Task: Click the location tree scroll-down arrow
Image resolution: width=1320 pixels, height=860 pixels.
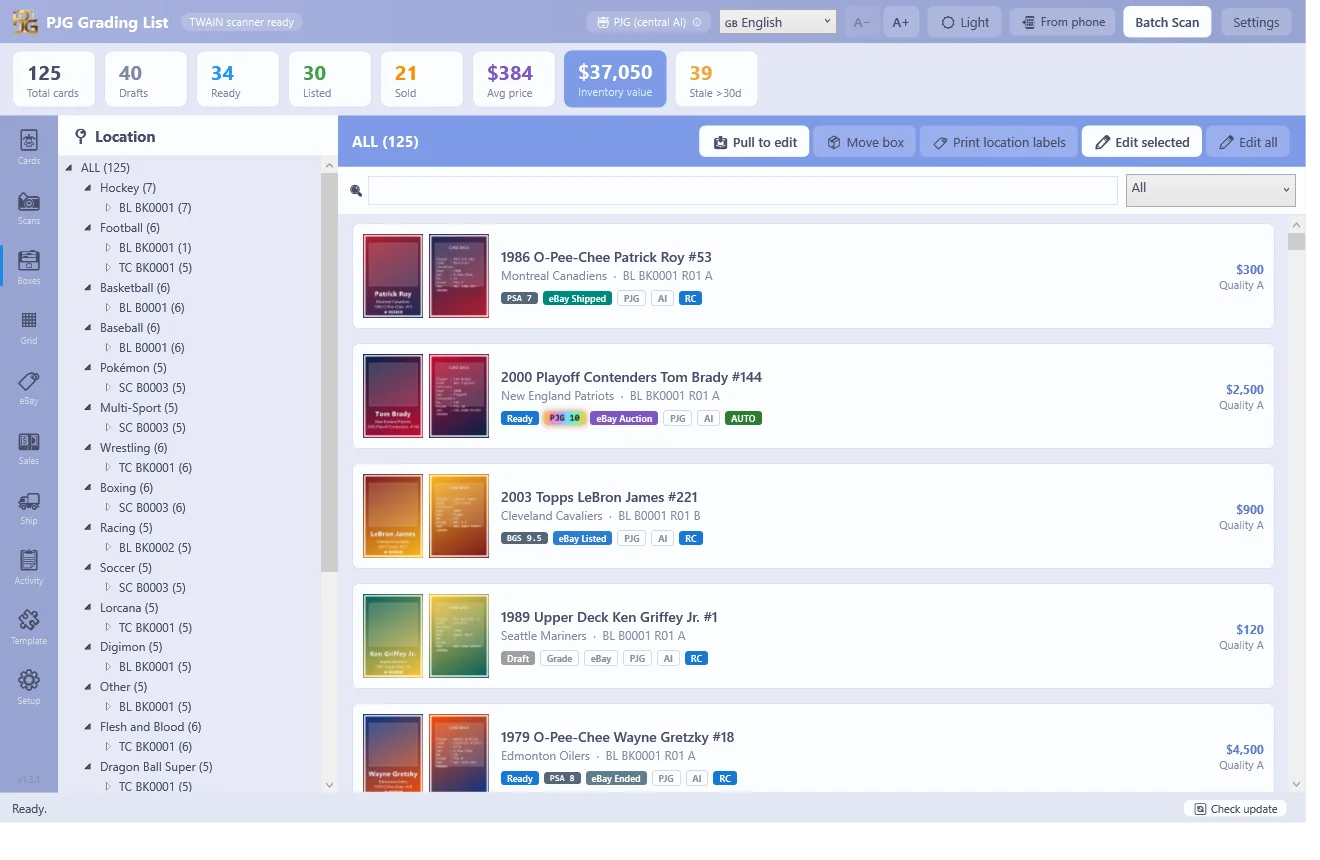Action: 329,785
